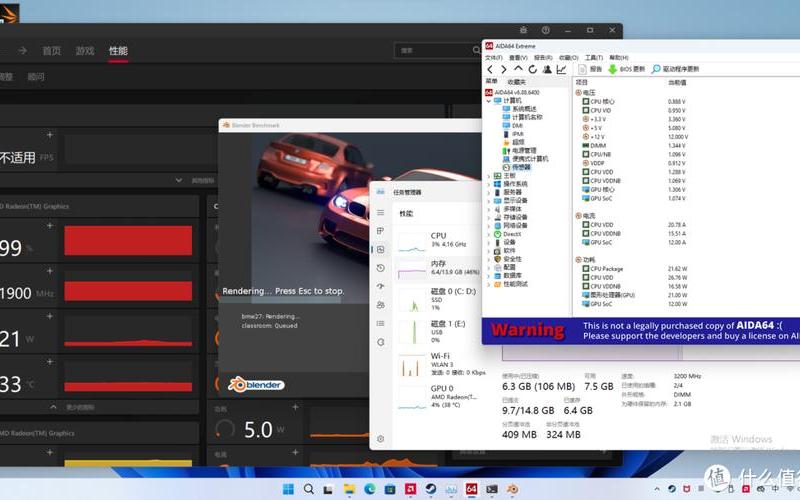Click the AMD Software search field
The width and height of the screenshot is (800, 500).
(438, 50)
